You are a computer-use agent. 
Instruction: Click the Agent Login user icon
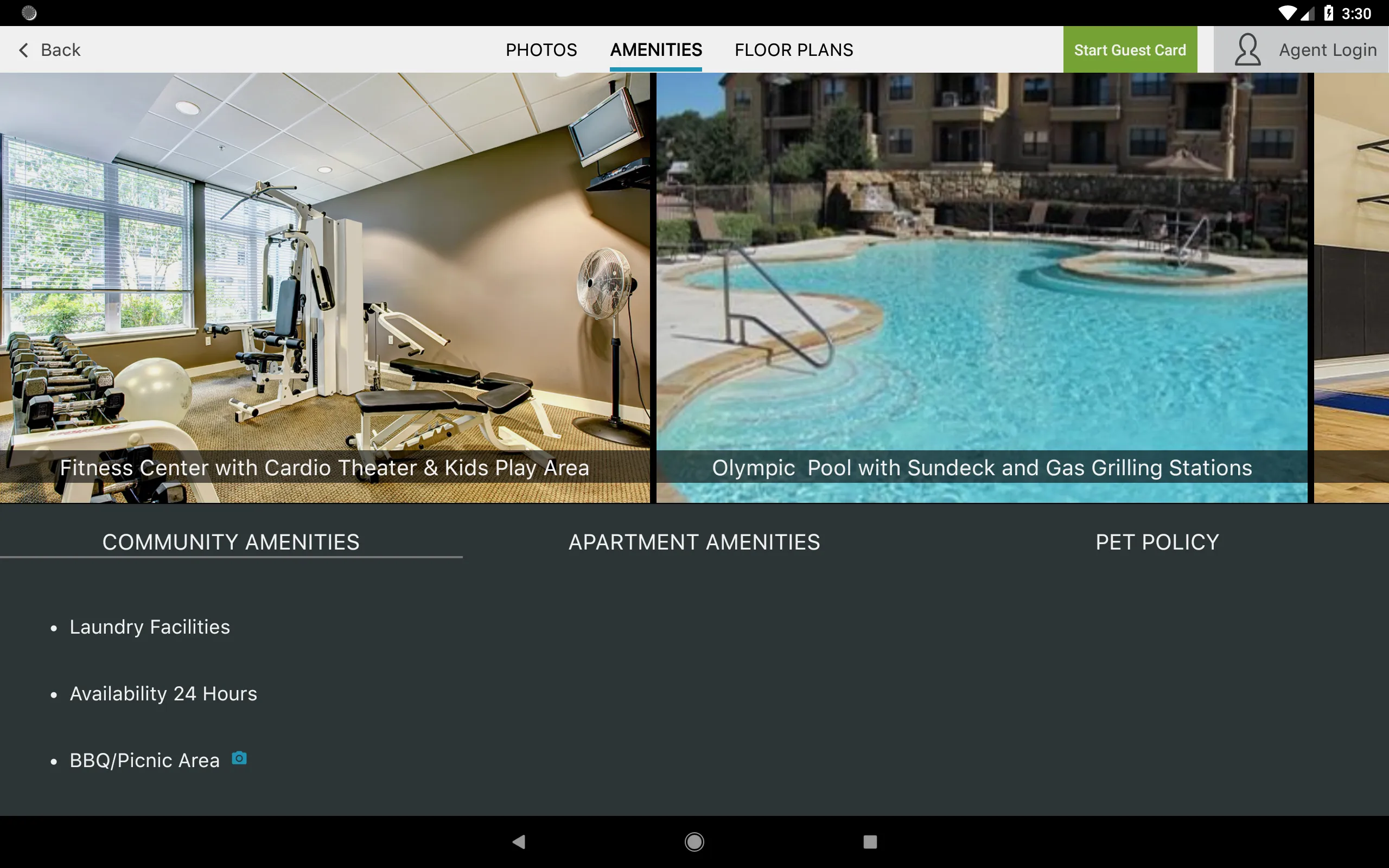pos(1249,50)
